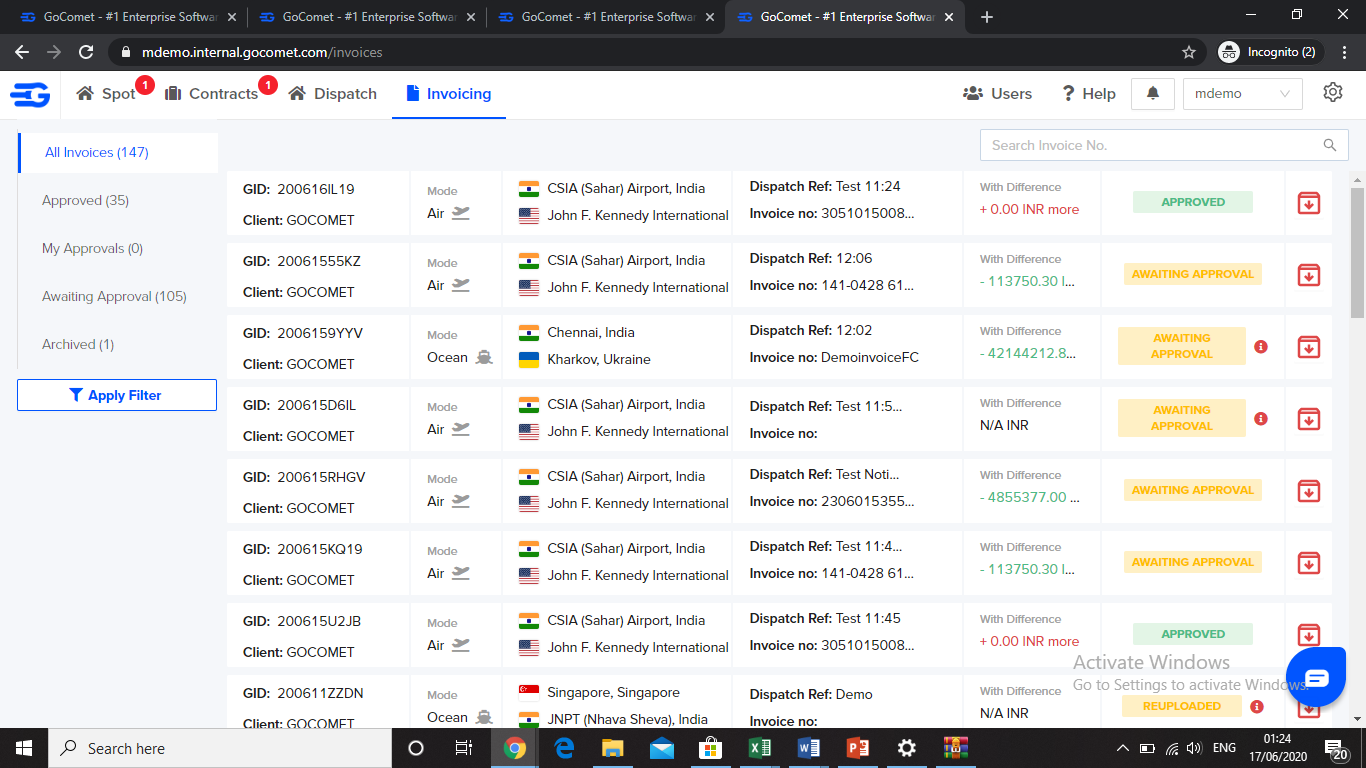Open Help page
The width and height of the screenshot is (1366, 768).
coord(1088,94)
